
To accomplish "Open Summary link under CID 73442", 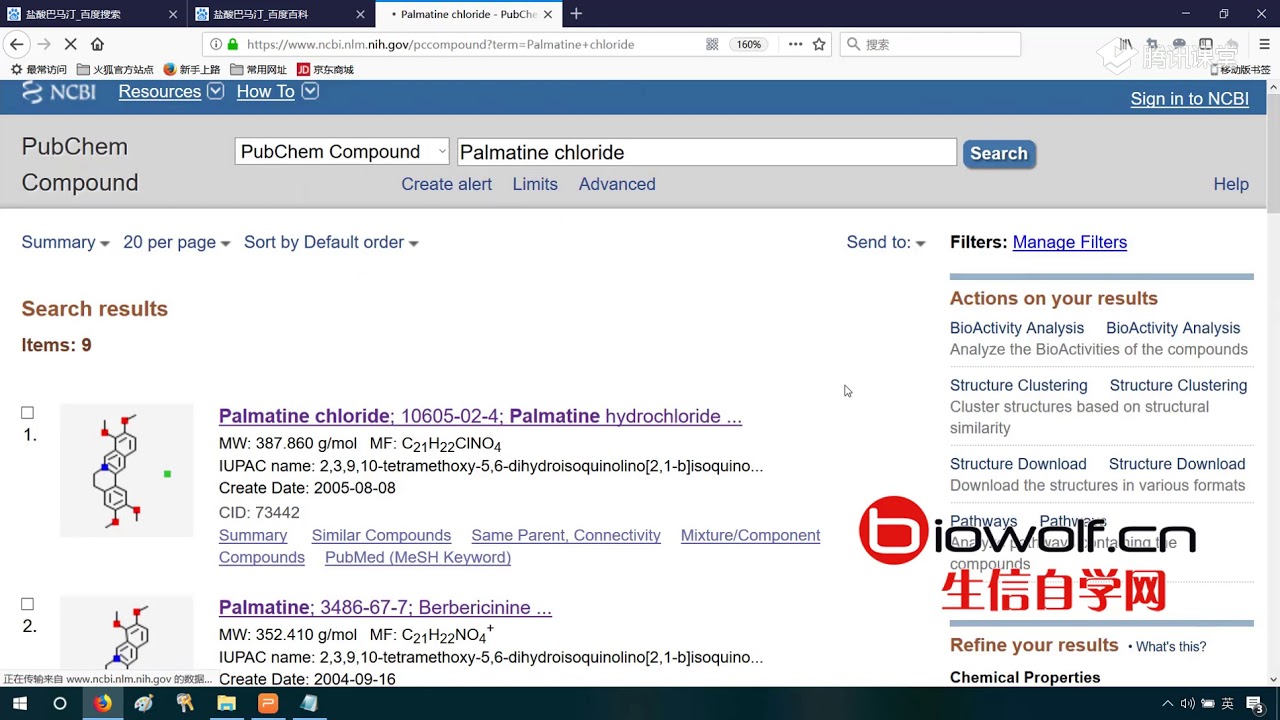I will (x=253, y=535).
